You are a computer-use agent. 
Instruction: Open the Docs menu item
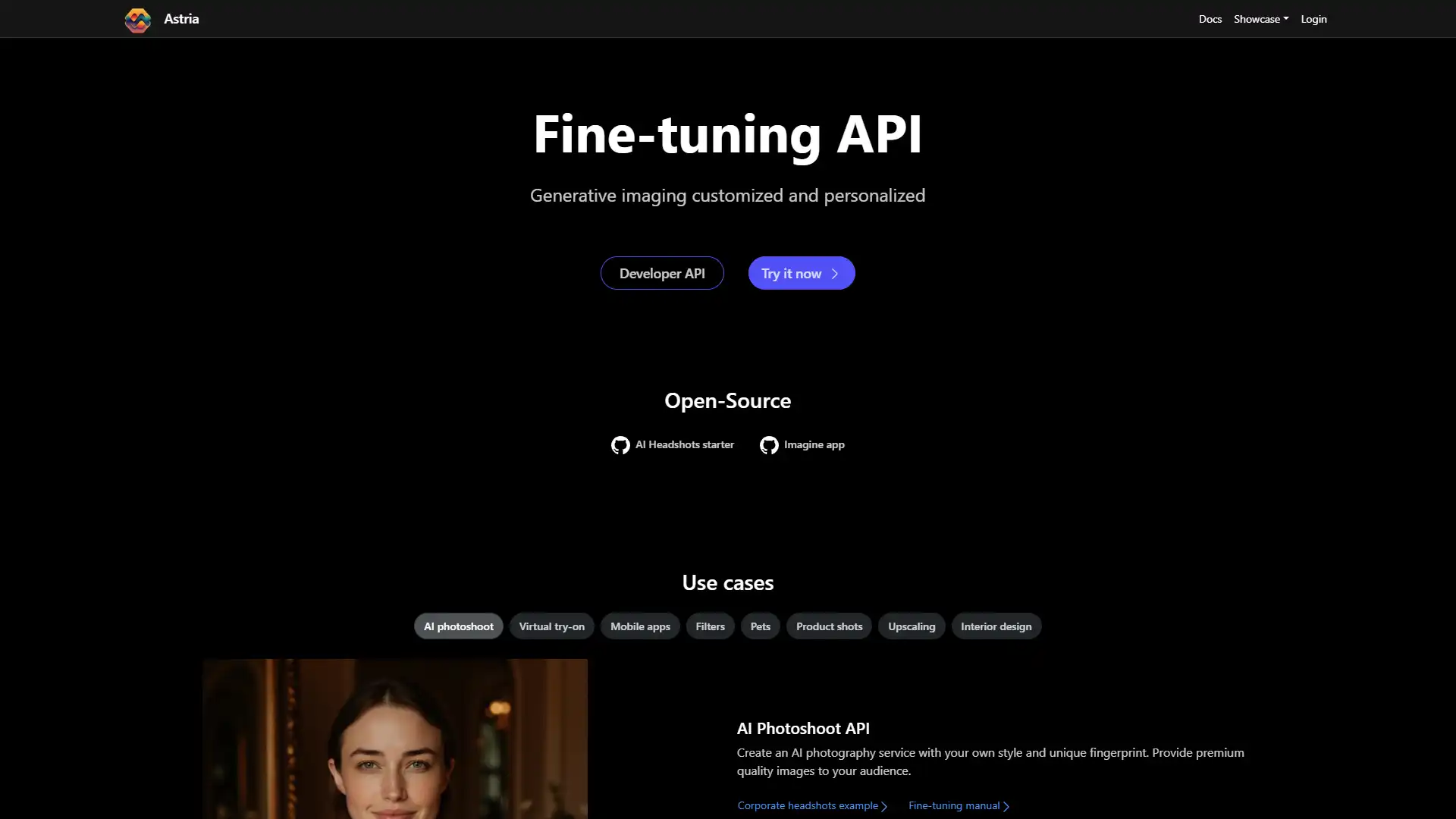point(1210,18)
